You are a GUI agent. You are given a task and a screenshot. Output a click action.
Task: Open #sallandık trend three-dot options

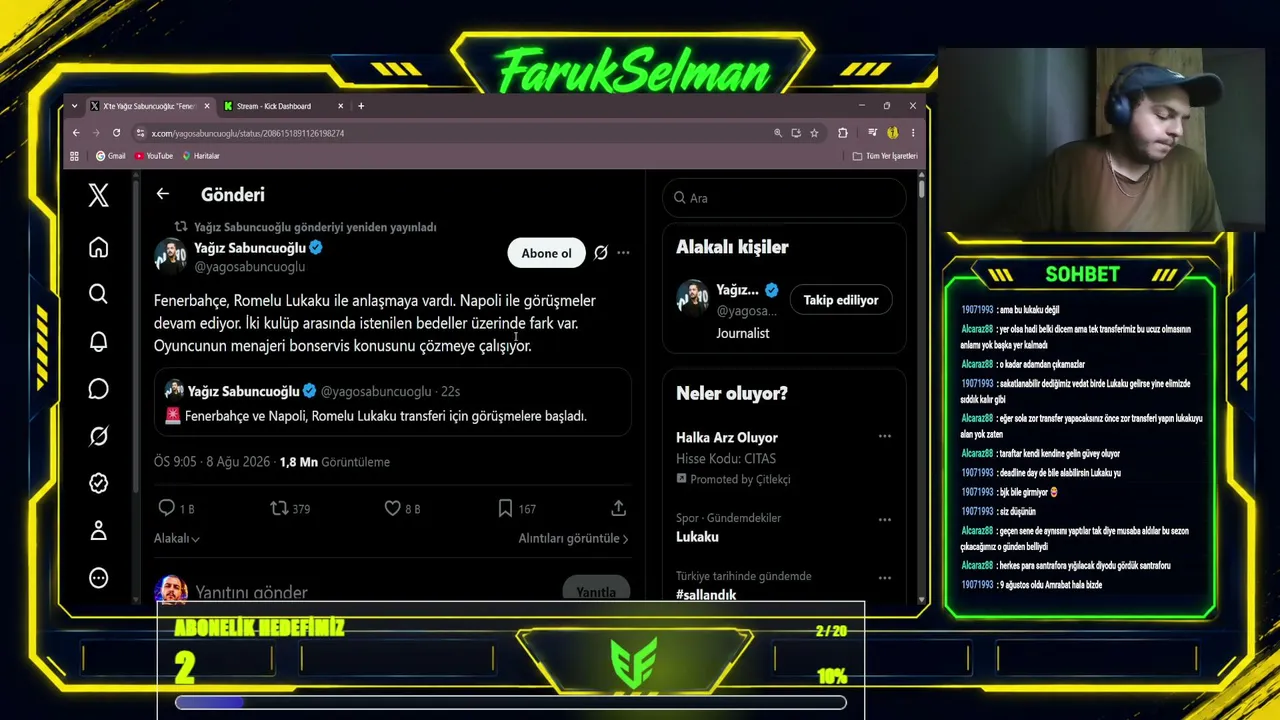(x=884, y=578)
